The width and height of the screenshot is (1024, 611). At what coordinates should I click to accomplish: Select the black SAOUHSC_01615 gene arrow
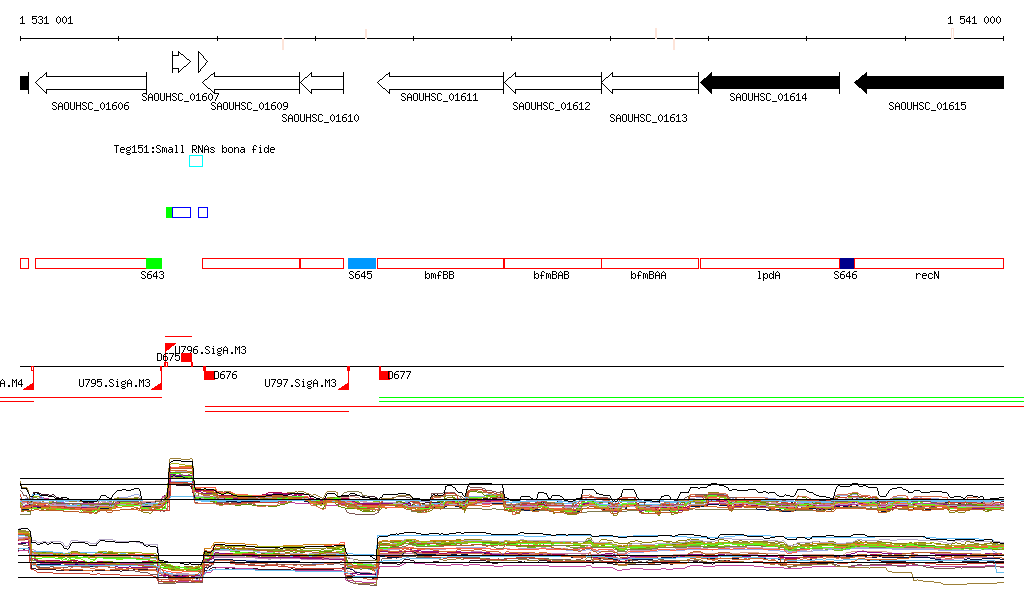[928, 83]
